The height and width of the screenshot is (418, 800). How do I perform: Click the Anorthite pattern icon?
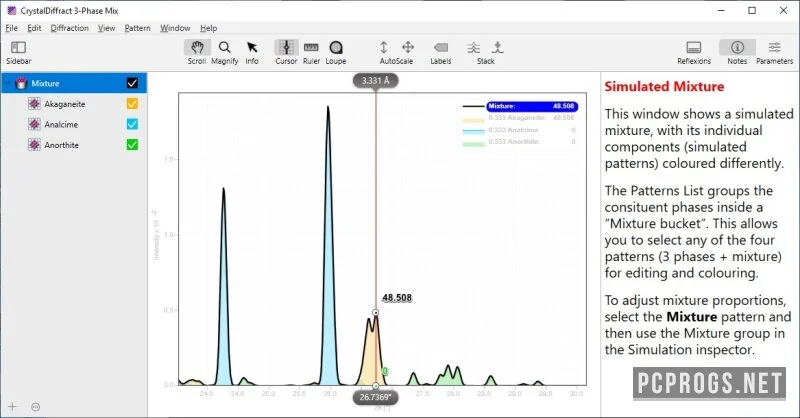click(34, 145)
